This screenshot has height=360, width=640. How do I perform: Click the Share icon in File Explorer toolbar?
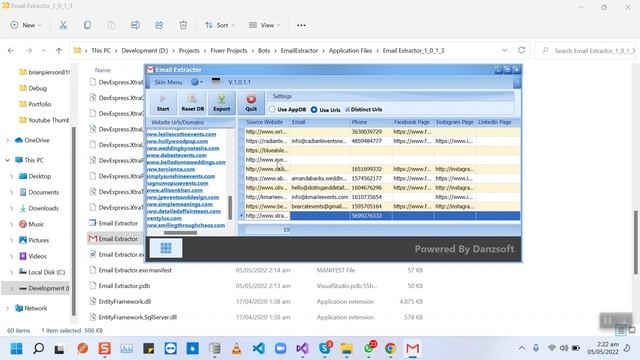(x=159, y=25)
